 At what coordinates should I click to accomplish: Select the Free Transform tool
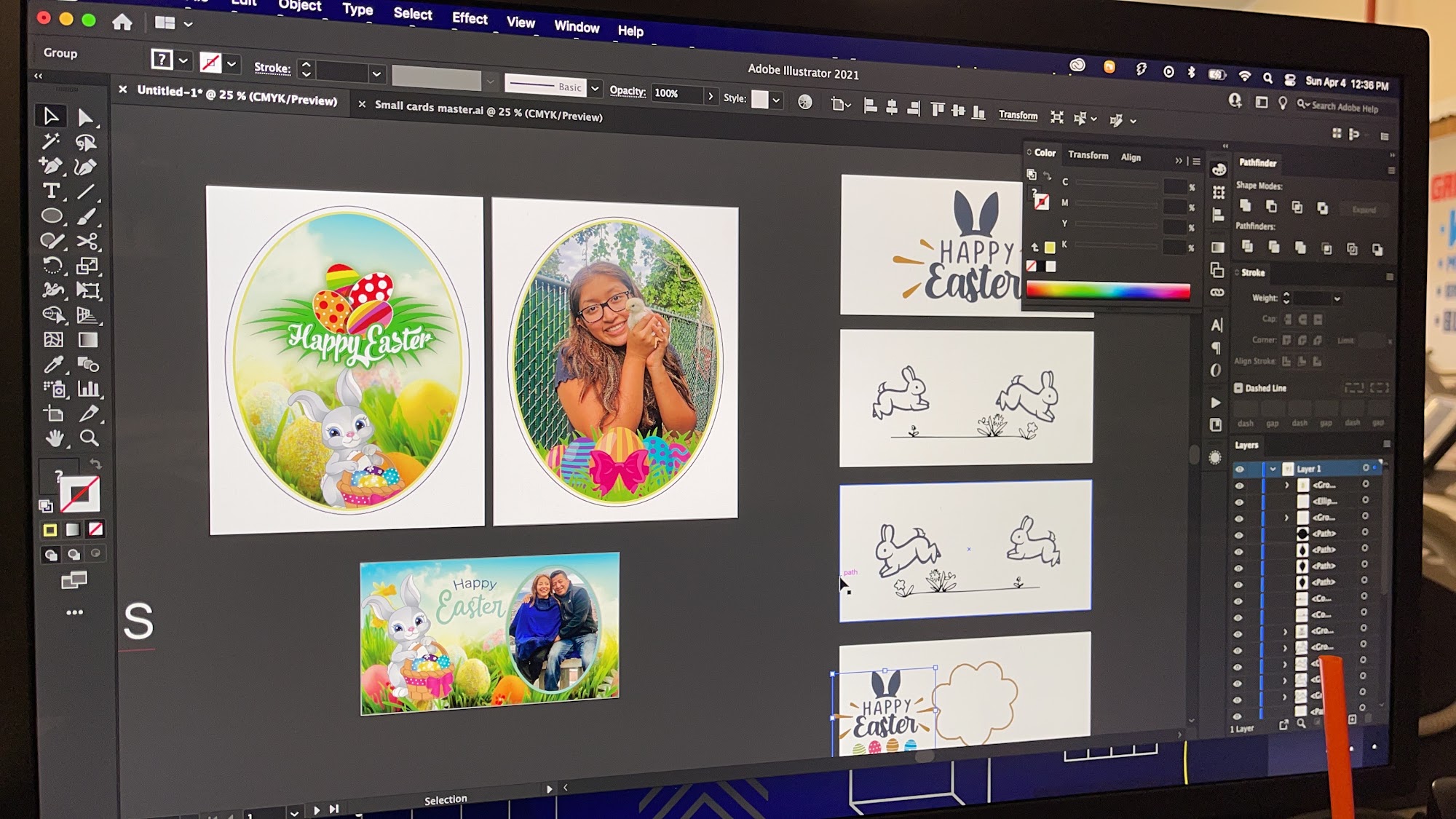coord(88,290)
